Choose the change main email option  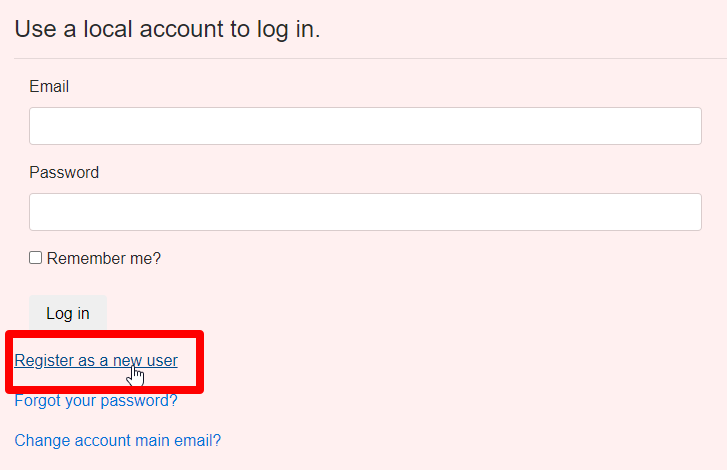(118, 440)
